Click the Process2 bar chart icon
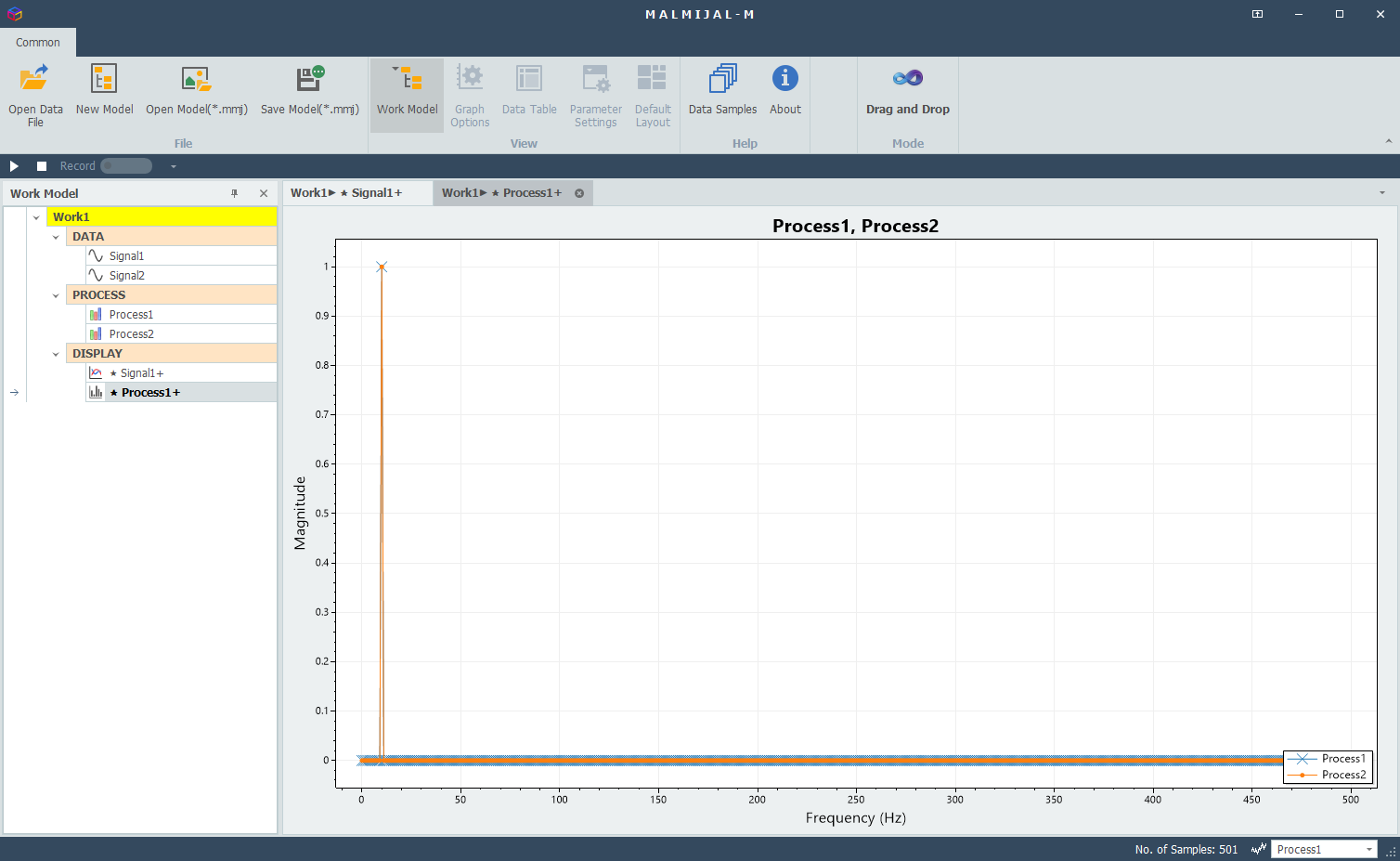 pos(96,334)
